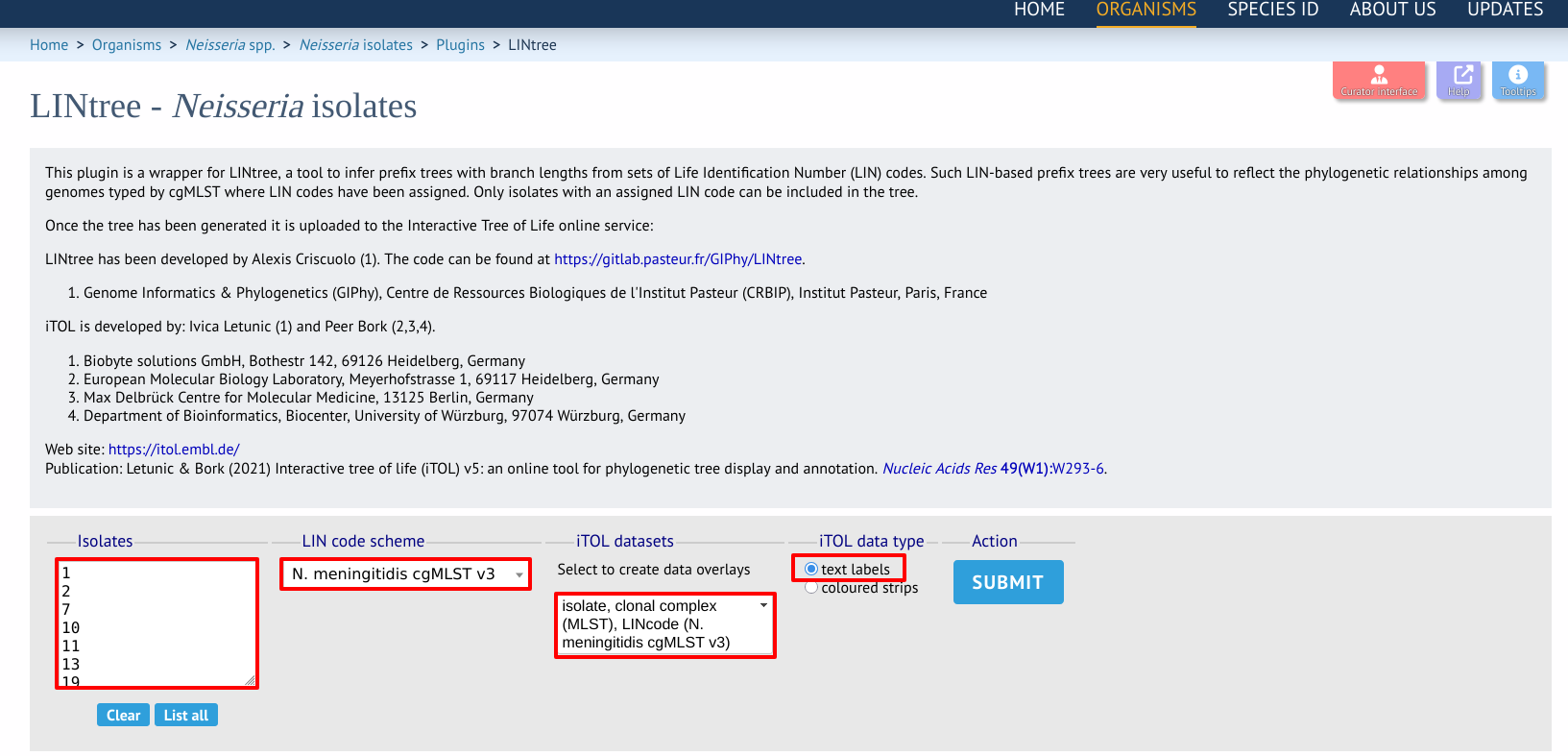The image size is (1568, 756).
Task: Open the Curator interface icon button
Action: [x=1379, y=81]
